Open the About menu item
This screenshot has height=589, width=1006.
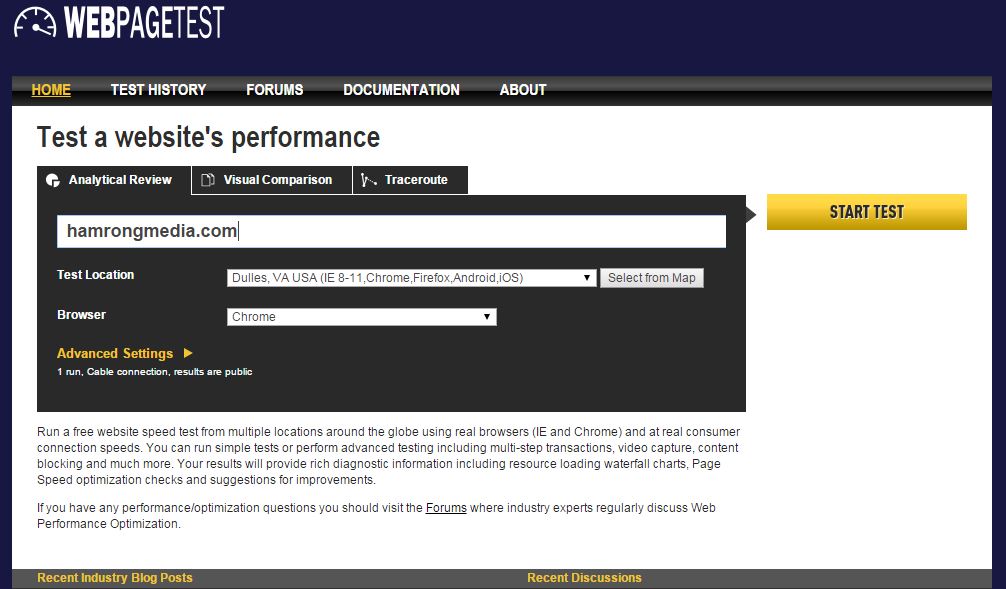pos(523,90)
